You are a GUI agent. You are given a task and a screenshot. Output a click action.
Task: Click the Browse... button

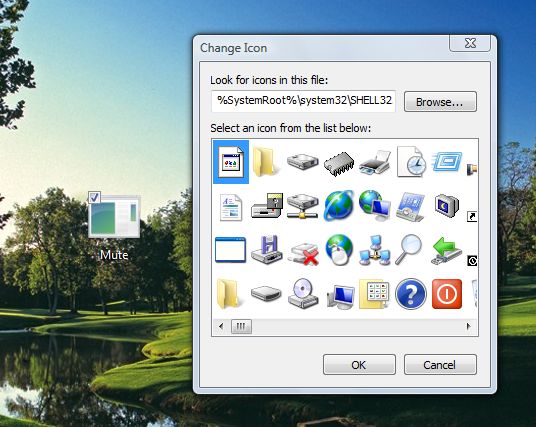[440, 102]
